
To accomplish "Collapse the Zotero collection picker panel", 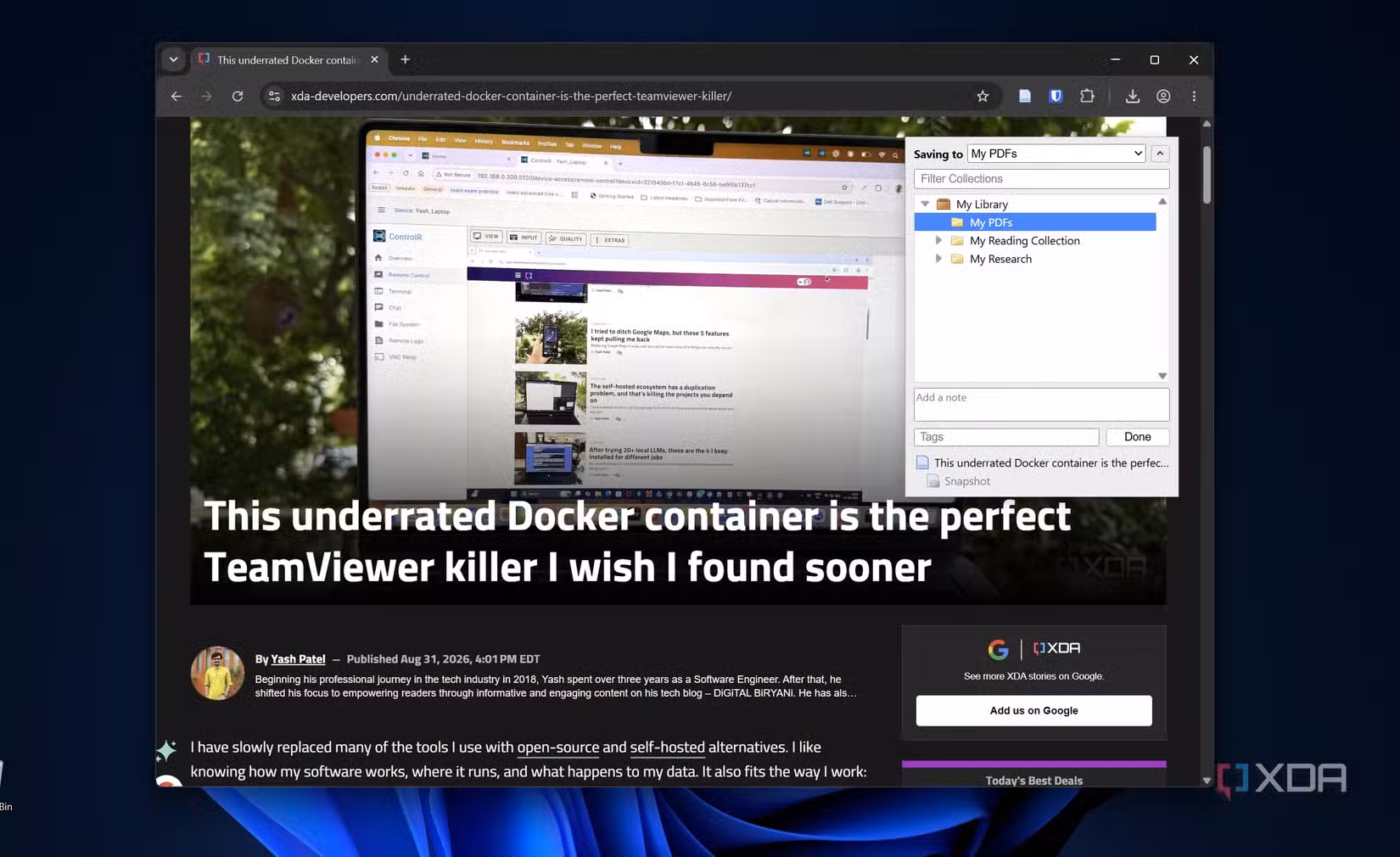I will (1160, 154).
